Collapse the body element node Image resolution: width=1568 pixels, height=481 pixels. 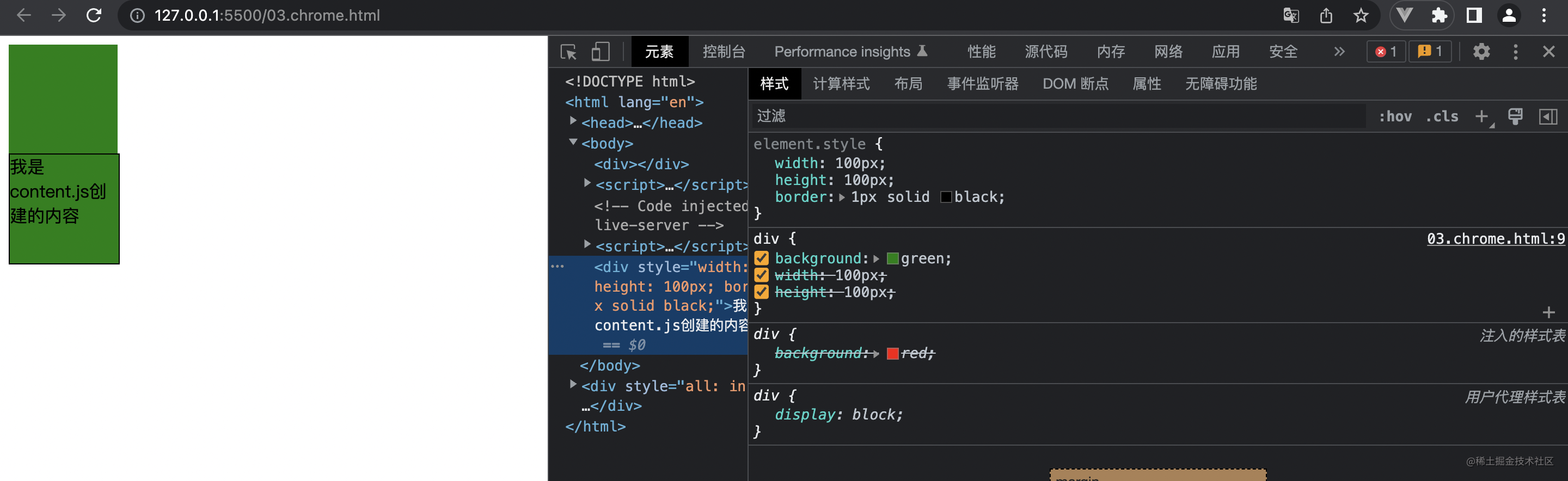tap(573, 143)
